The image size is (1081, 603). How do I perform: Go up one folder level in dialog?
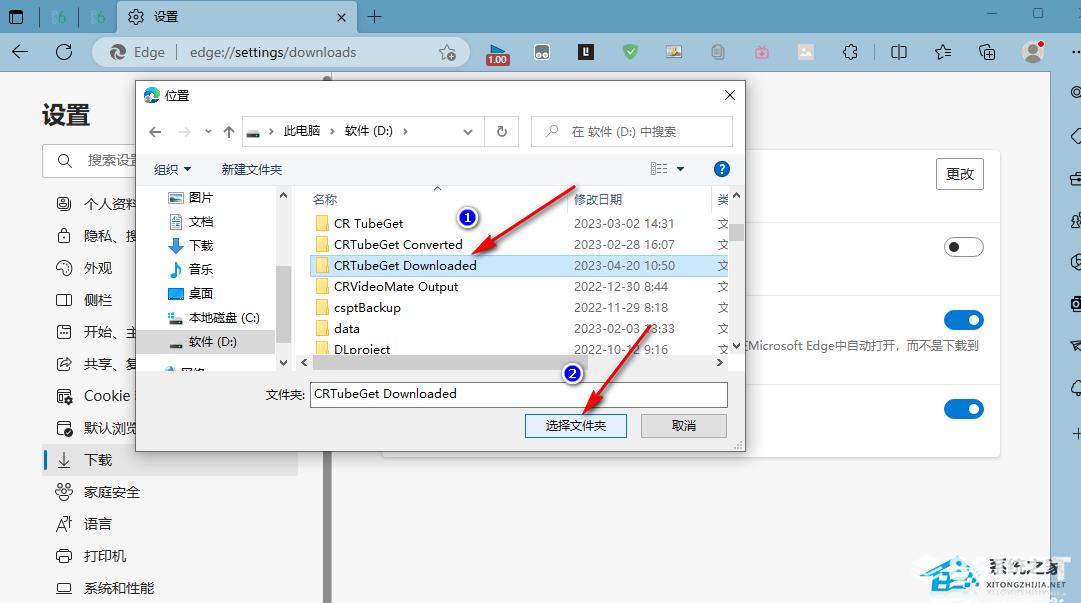[229, 132]
